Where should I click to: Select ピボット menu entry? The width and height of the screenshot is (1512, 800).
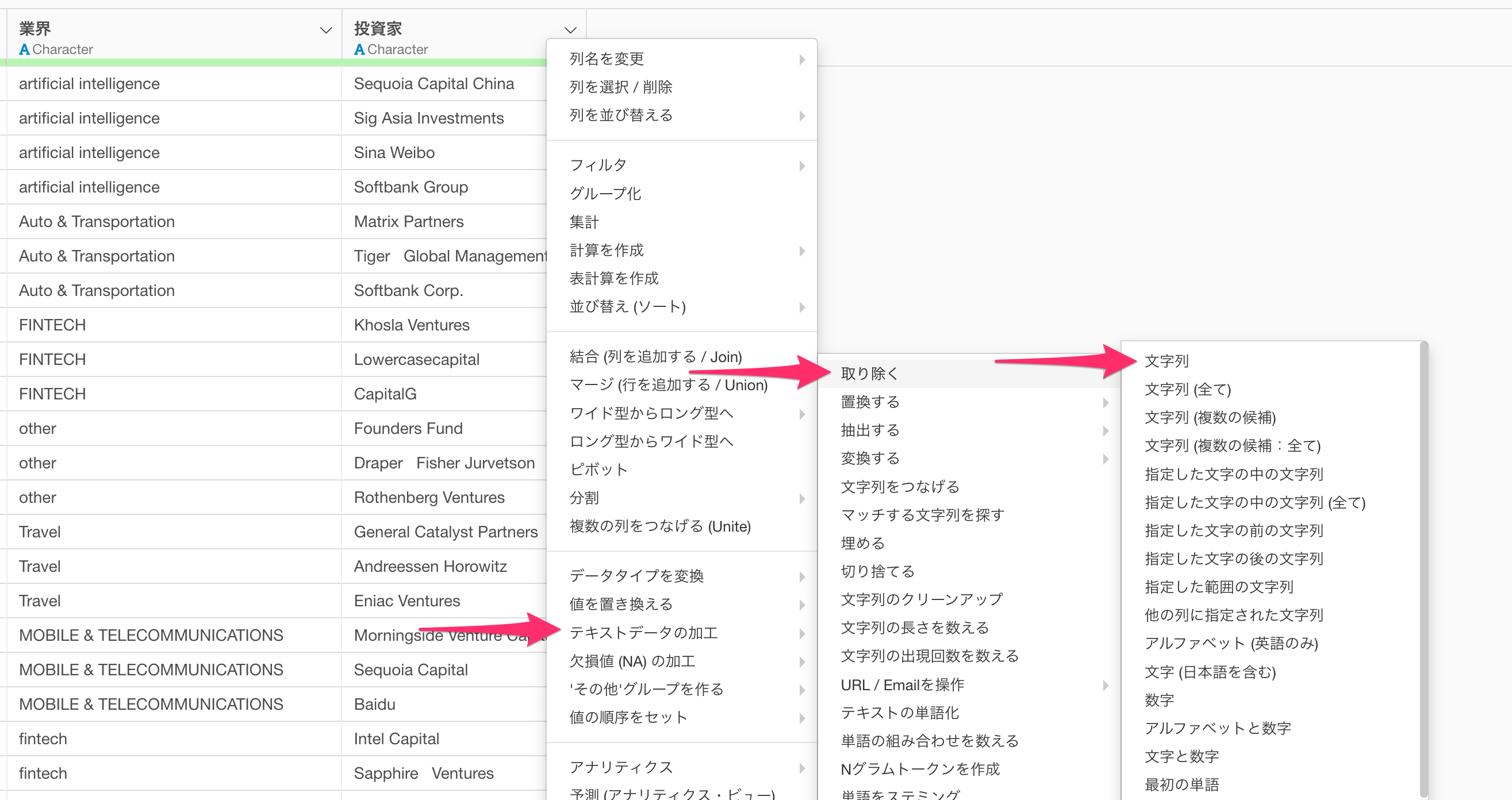681,470
